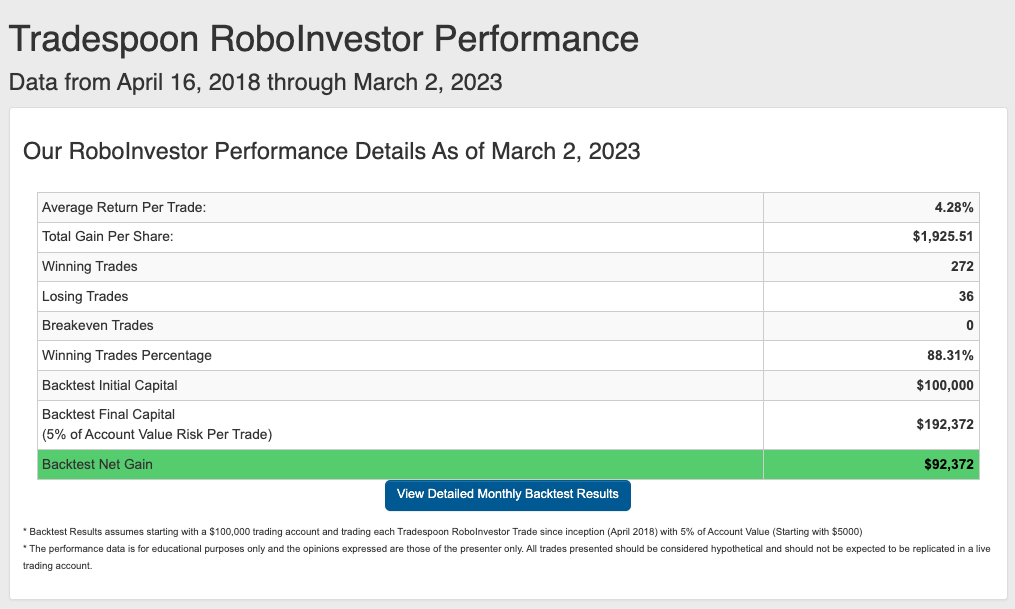Click the green Backtest Net Gain row
Viewport: 1015px width, 609px height.
pos(508,465)
